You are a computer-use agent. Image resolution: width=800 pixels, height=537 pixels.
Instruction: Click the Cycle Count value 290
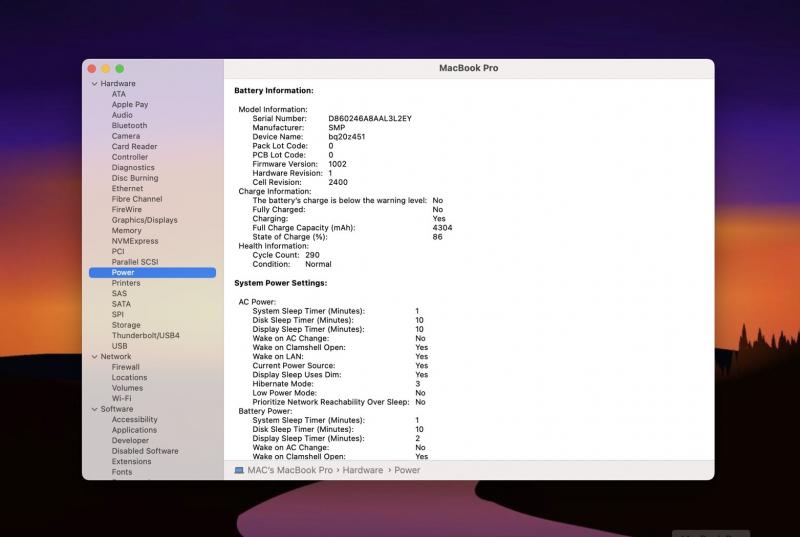pyautogui.click(x=312, y=255)
